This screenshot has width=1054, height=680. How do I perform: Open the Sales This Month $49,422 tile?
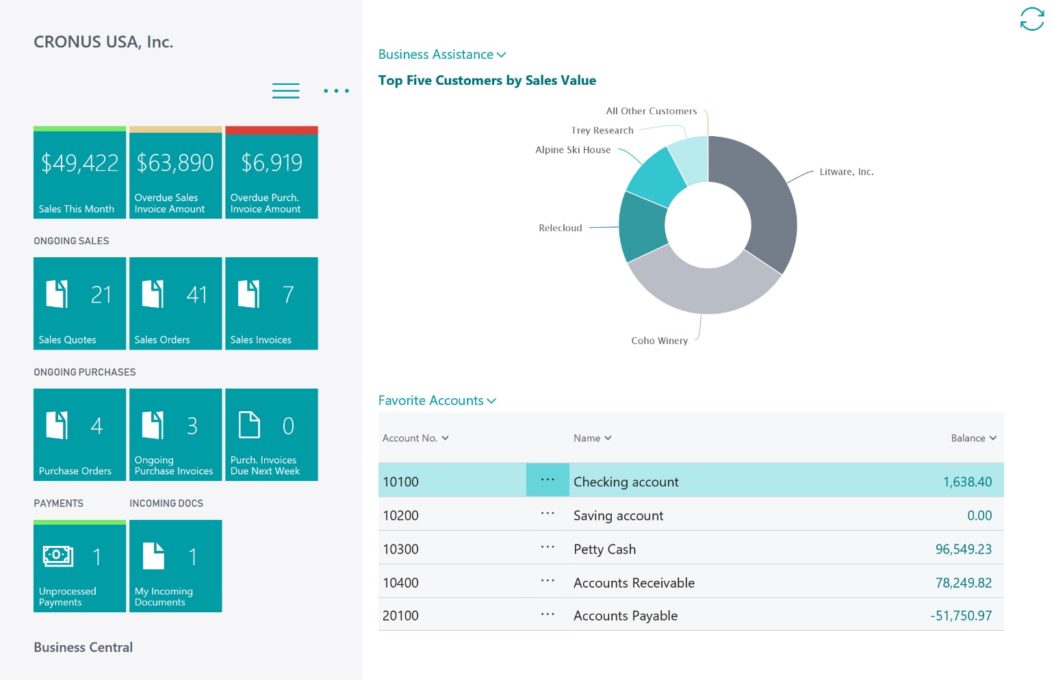(79, 172)
